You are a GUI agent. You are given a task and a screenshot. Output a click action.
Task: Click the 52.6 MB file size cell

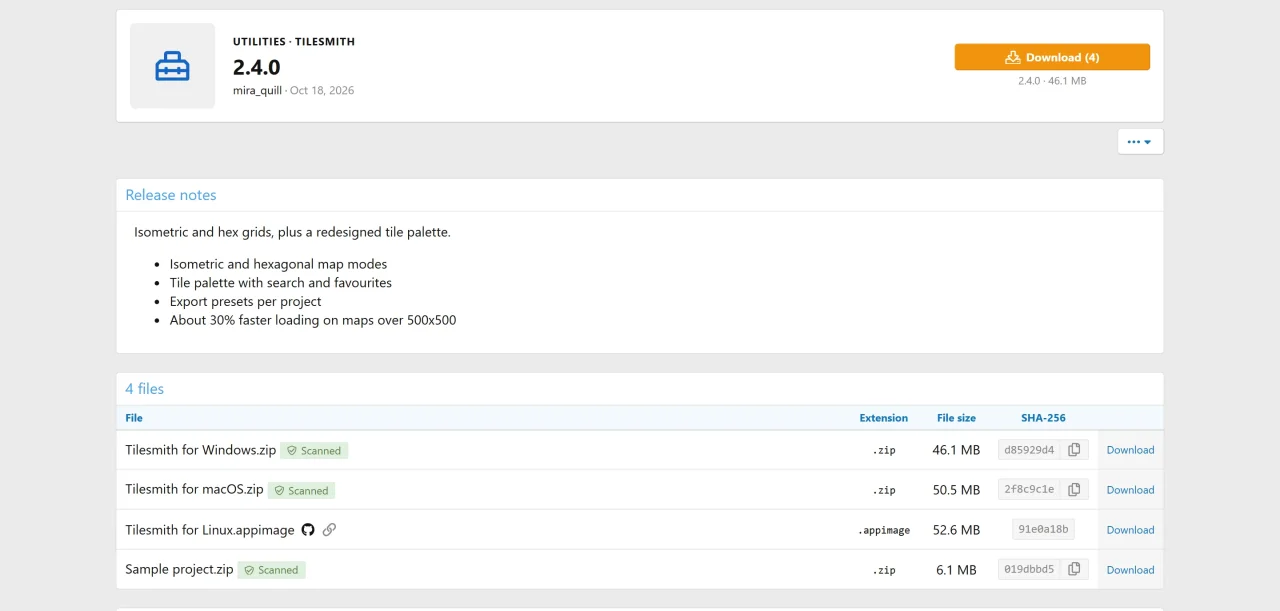pyautogui.click(x=956, y=530)
